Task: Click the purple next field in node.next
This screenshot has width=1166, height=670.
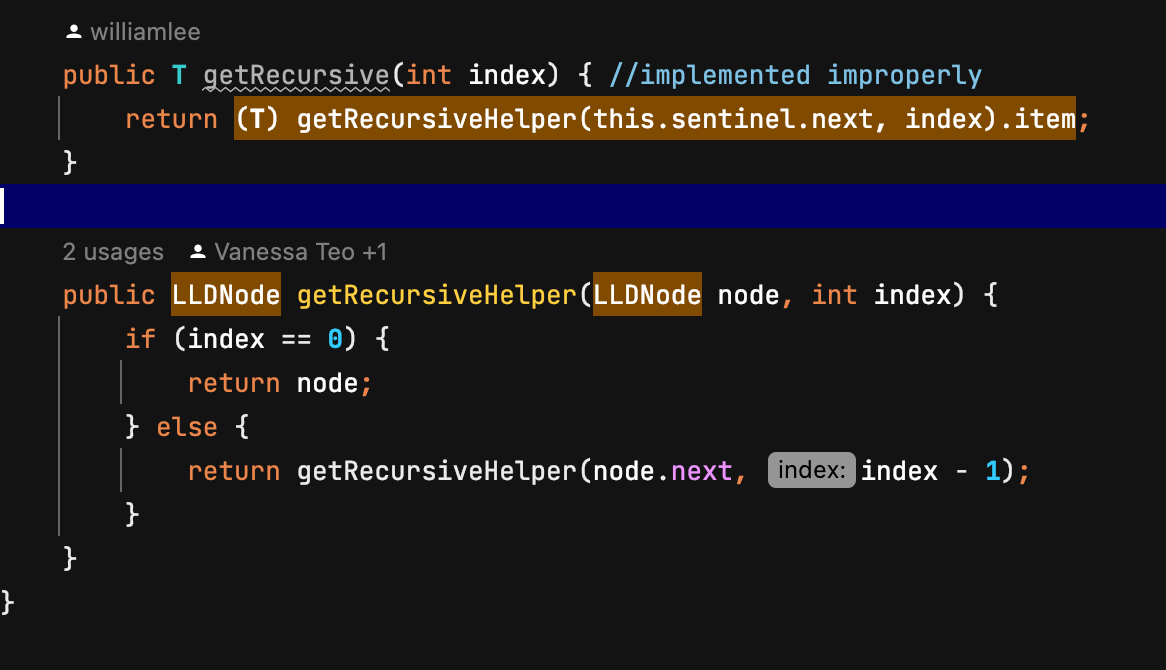Action: point(702,471)
